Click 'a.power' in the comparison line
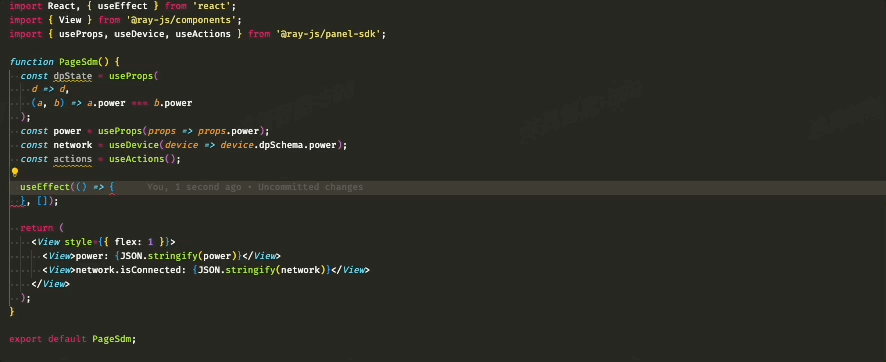The height and width of the screenshot is (362, 886). (106, 103)
